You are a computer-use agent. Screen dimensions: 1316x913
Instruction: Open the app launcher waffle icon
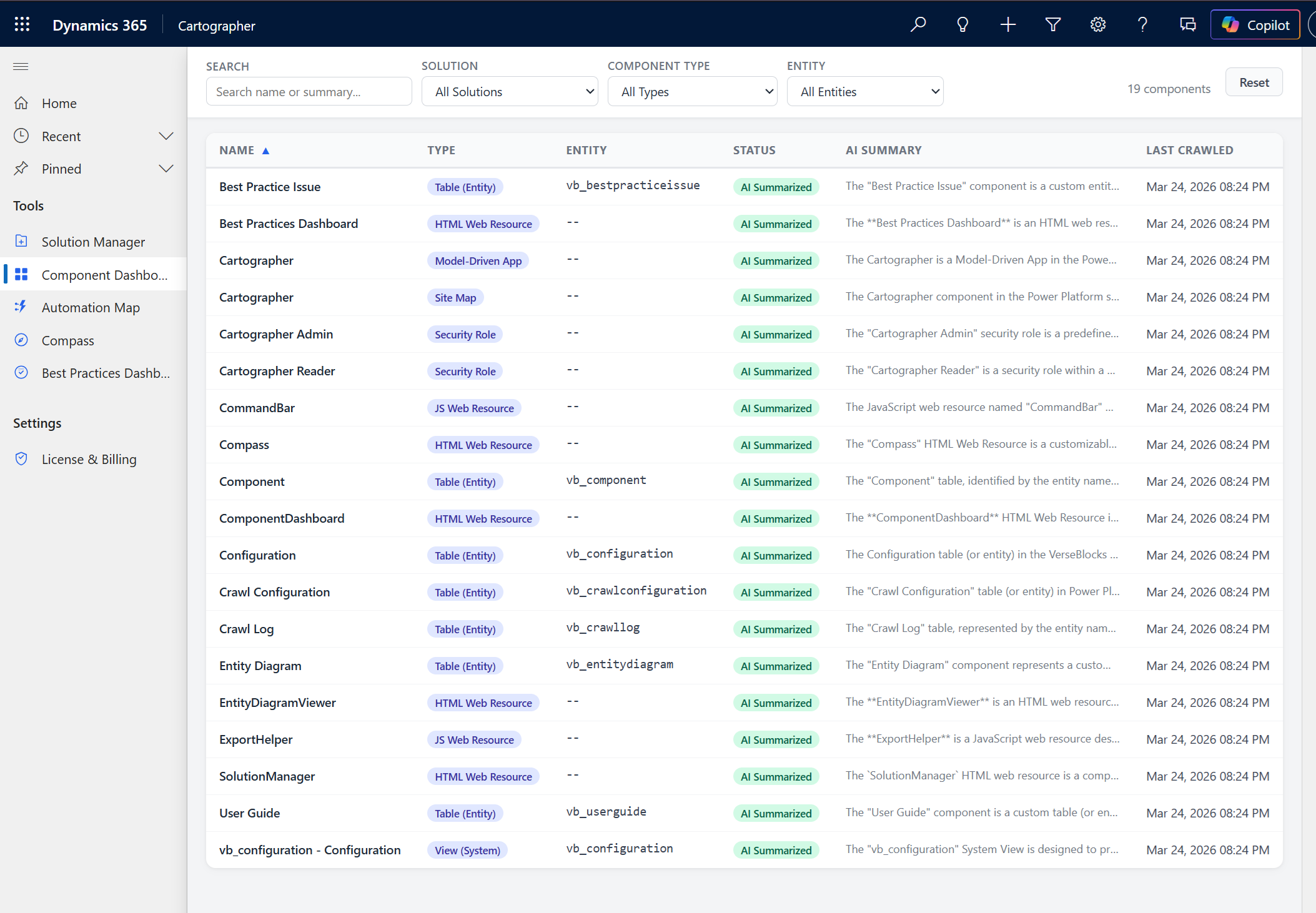[x=22, y=24]
